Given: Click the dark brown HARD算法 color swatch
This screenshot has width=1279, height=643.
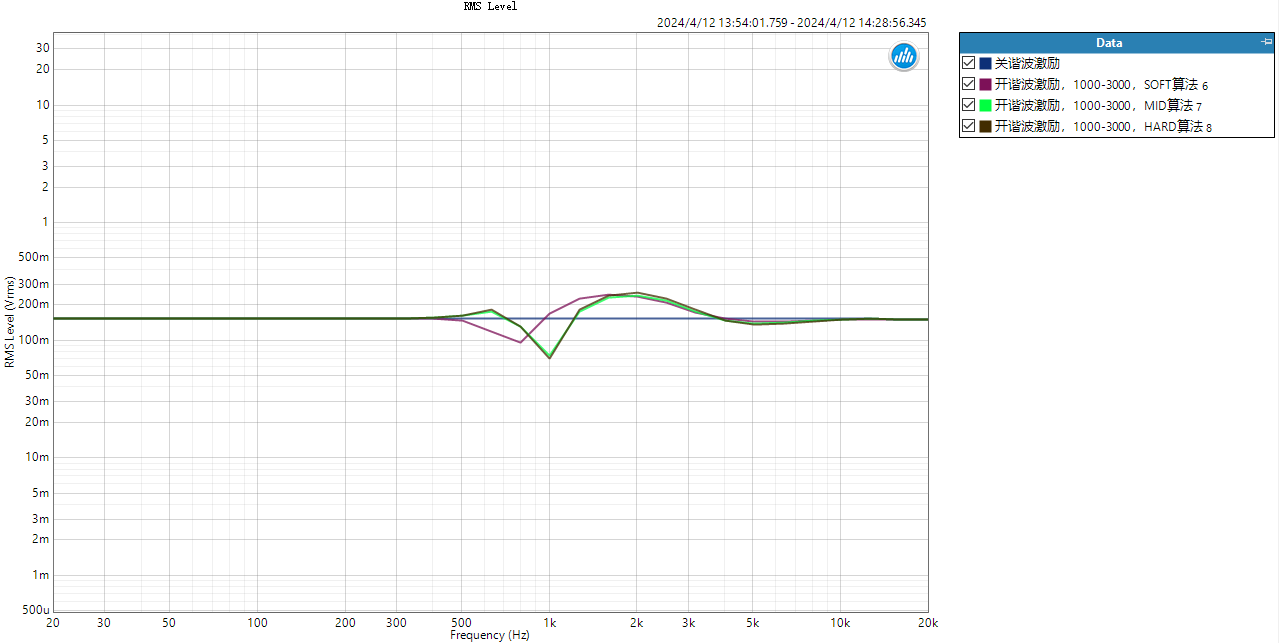Looking at the screenshot, I should click(x=985, y=126).
